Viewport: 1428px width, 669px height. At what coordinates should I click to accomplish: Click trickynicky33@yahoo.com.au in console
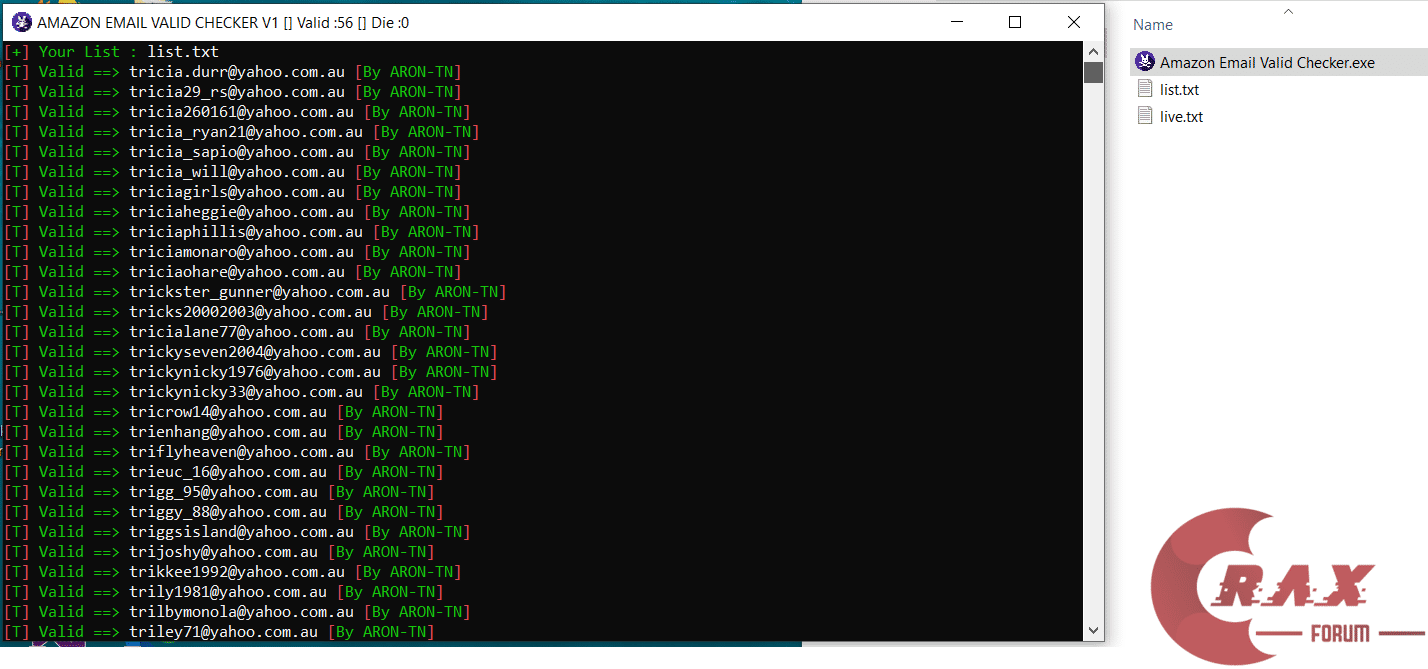click(x=246, y=391)
